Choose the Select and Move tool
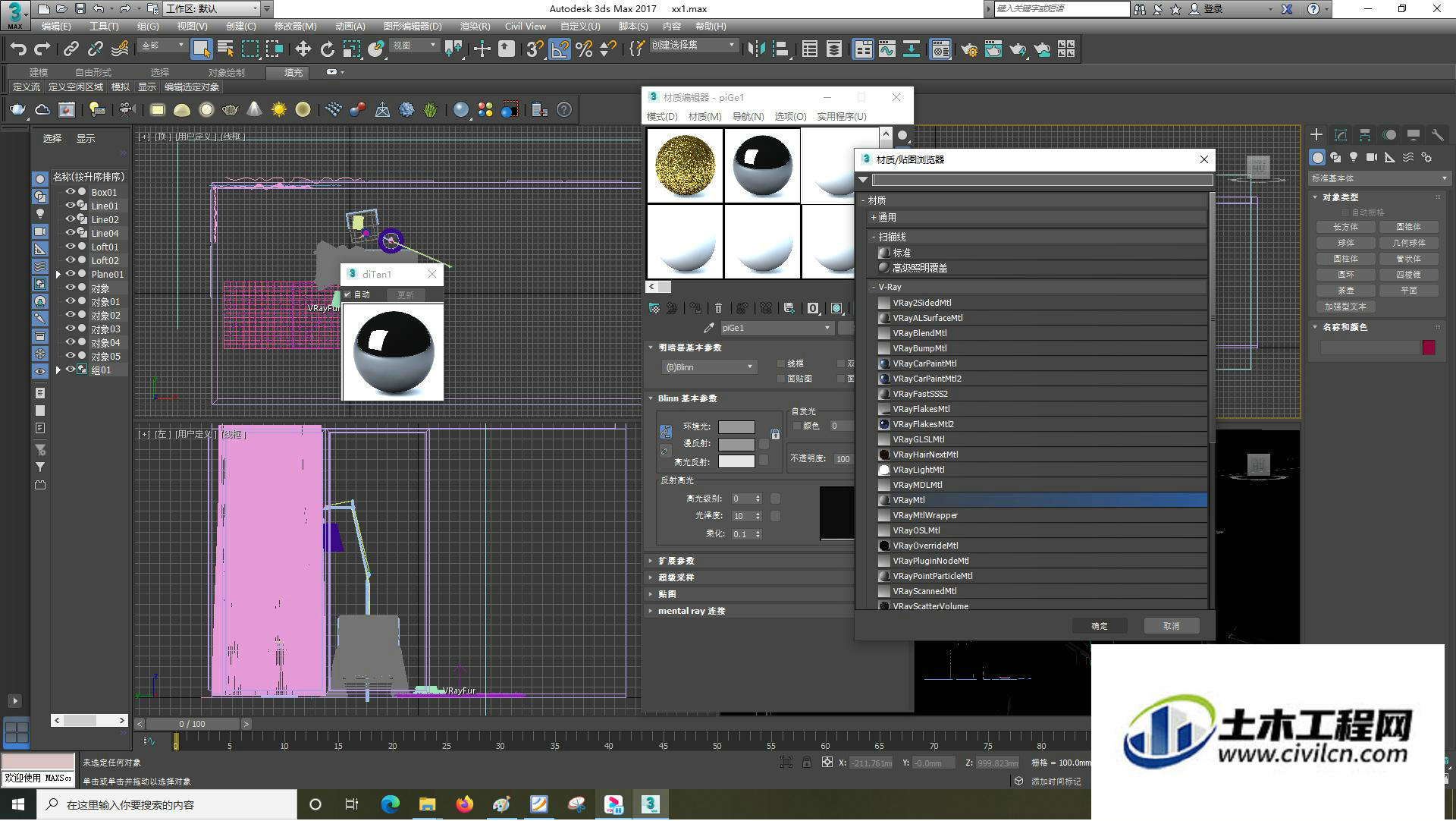The width and height of the screenshot is (1456, 821). tap(303, 49)
